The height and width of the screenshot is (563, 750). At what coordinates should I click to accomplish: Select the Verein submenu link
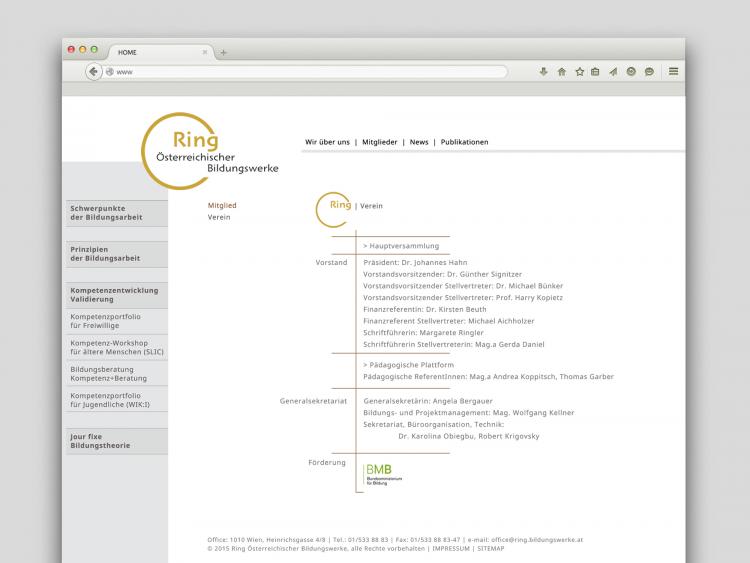pos(219,217)
